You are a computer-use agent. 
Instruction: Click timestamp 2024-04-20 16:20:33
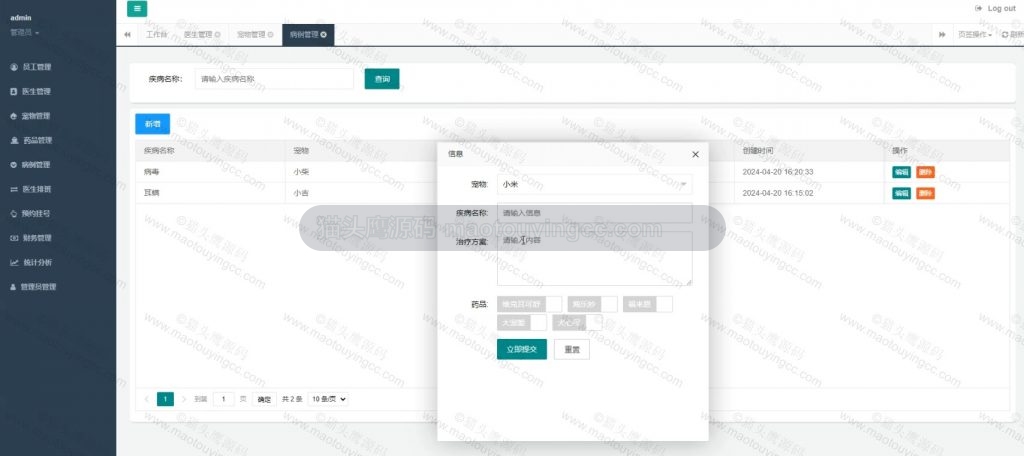click(x=778, y=172)
